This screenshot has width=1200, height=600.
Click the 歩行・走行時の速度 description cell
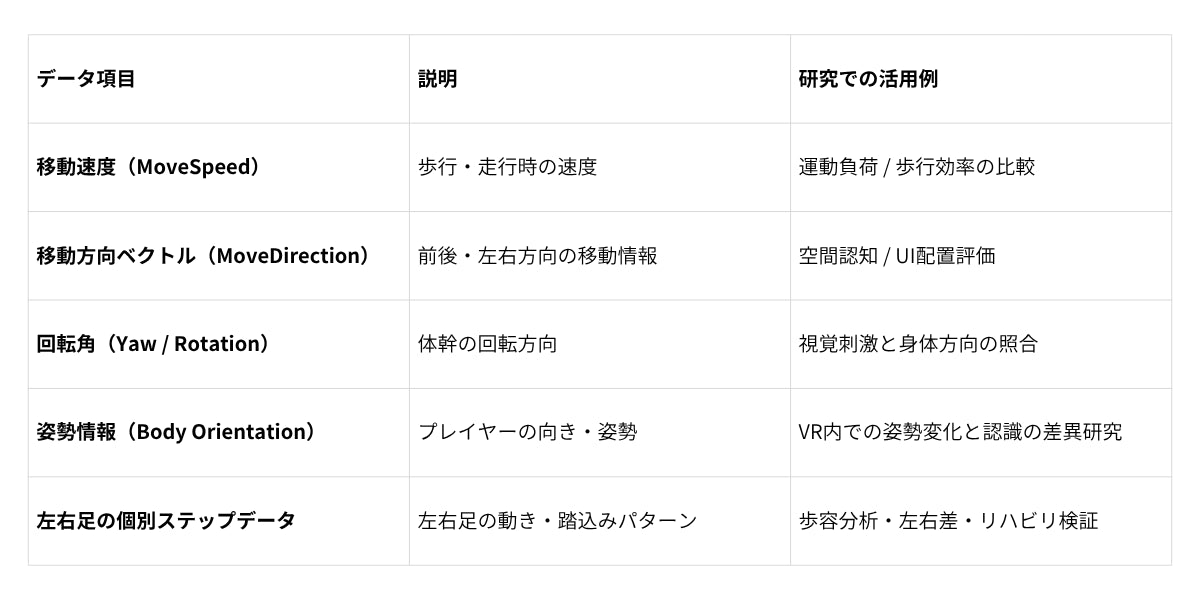tap(507, 167)
